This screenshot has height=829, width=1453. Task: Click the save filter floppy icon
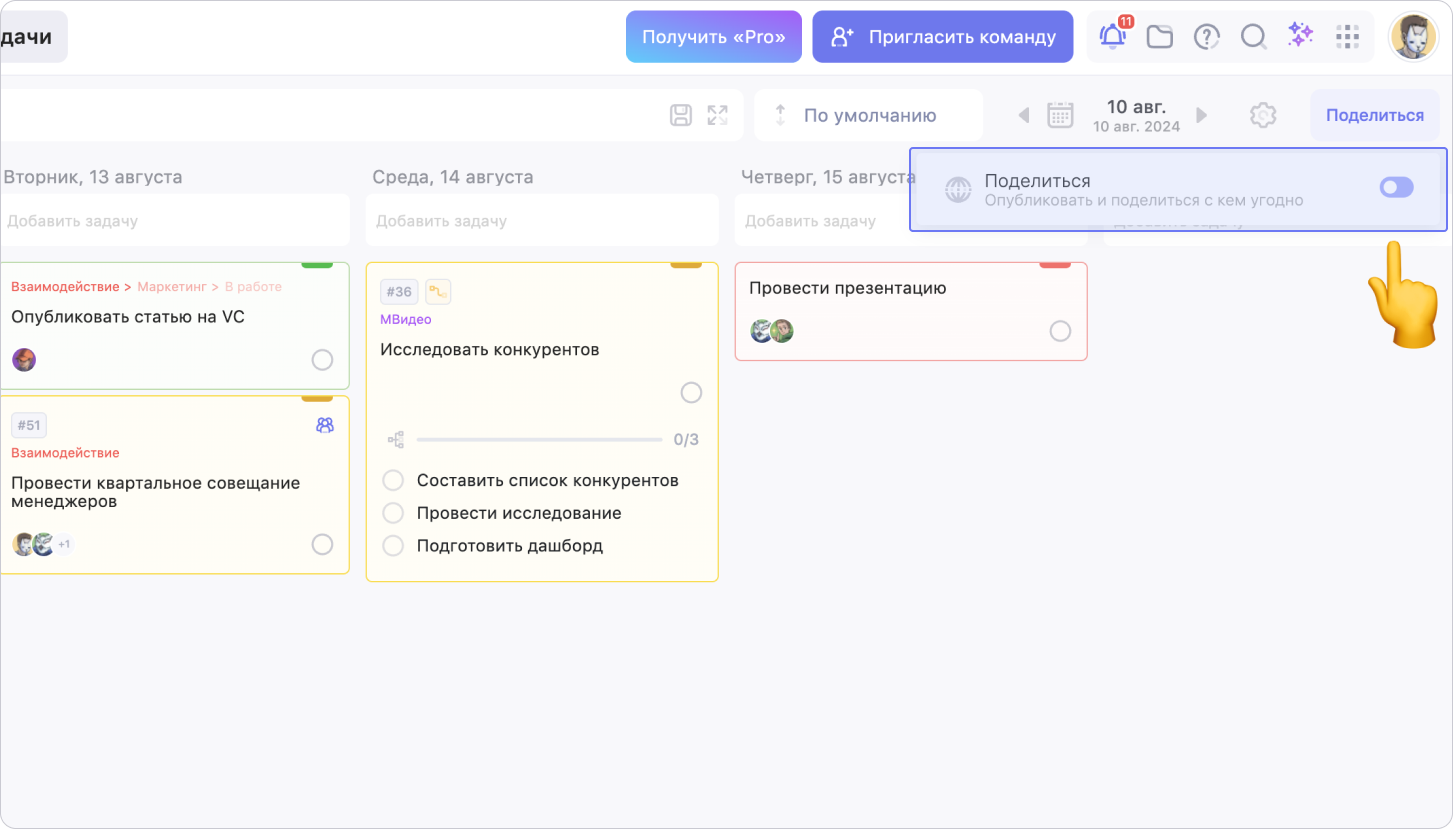pyautogui.click(x=681, y=115)
